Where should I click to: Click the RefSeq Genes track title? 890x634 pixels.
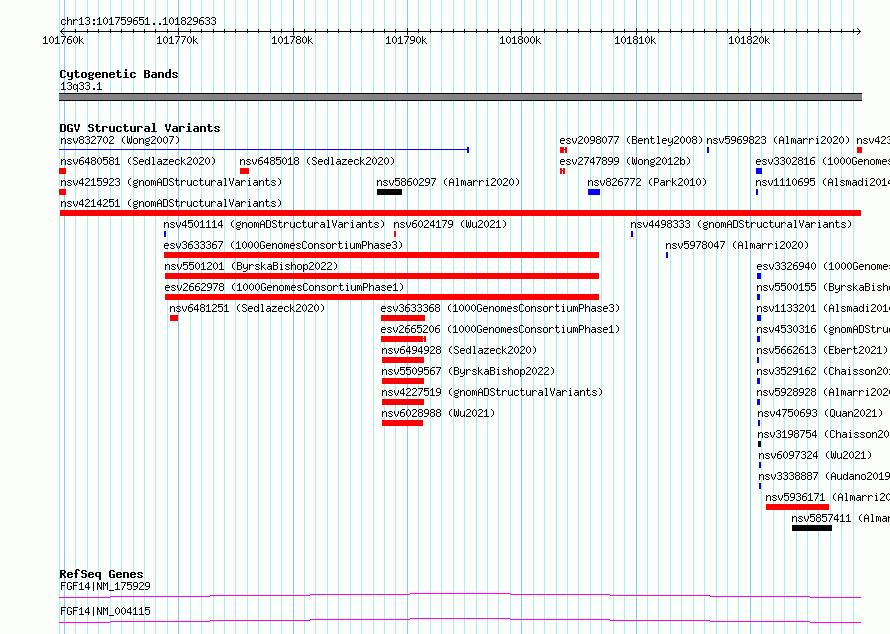pos(101,574)
